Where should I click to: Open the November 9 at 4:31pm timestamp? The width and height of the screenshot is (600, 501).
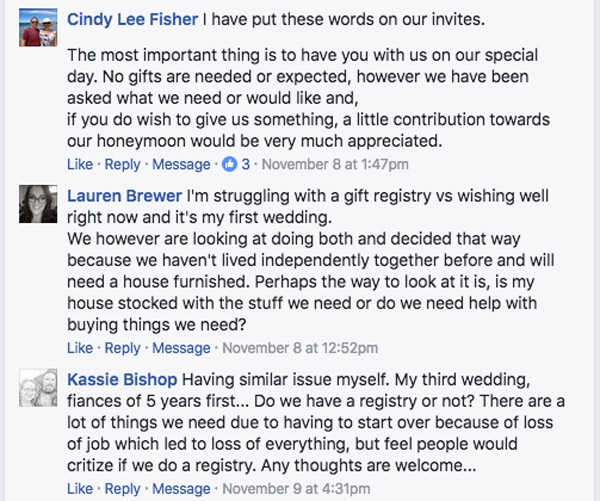click(295, 489)
